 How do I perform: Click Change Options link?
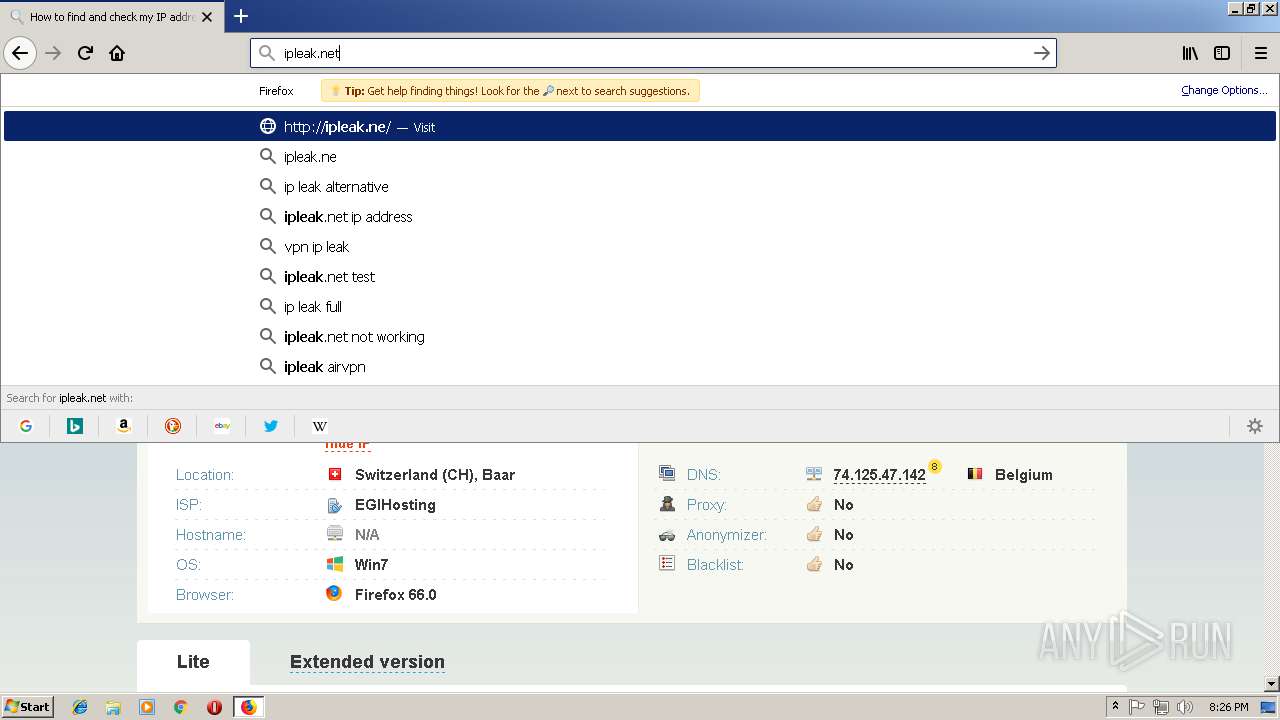pyautogui.click(x=1224, y=90)
